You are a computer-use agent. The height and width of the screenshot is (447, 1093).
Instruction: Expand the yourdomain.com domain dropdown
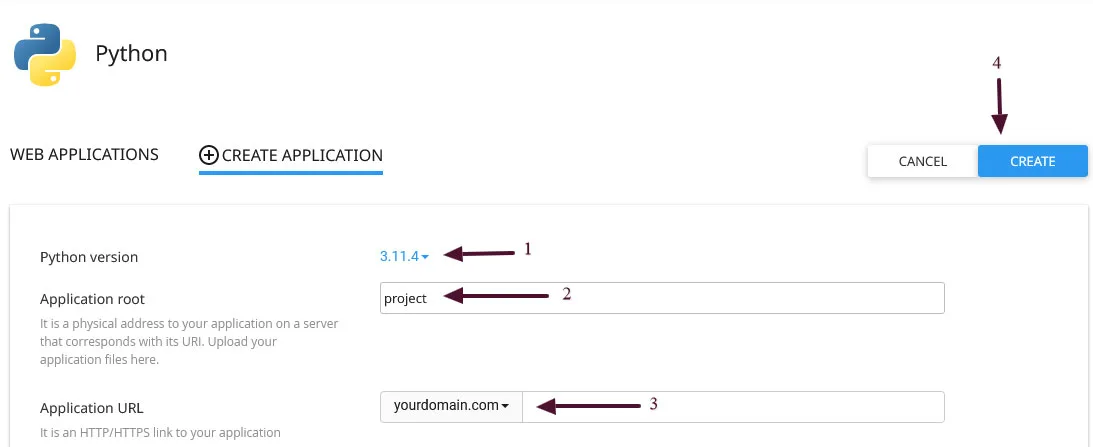(x=451, y=406)
